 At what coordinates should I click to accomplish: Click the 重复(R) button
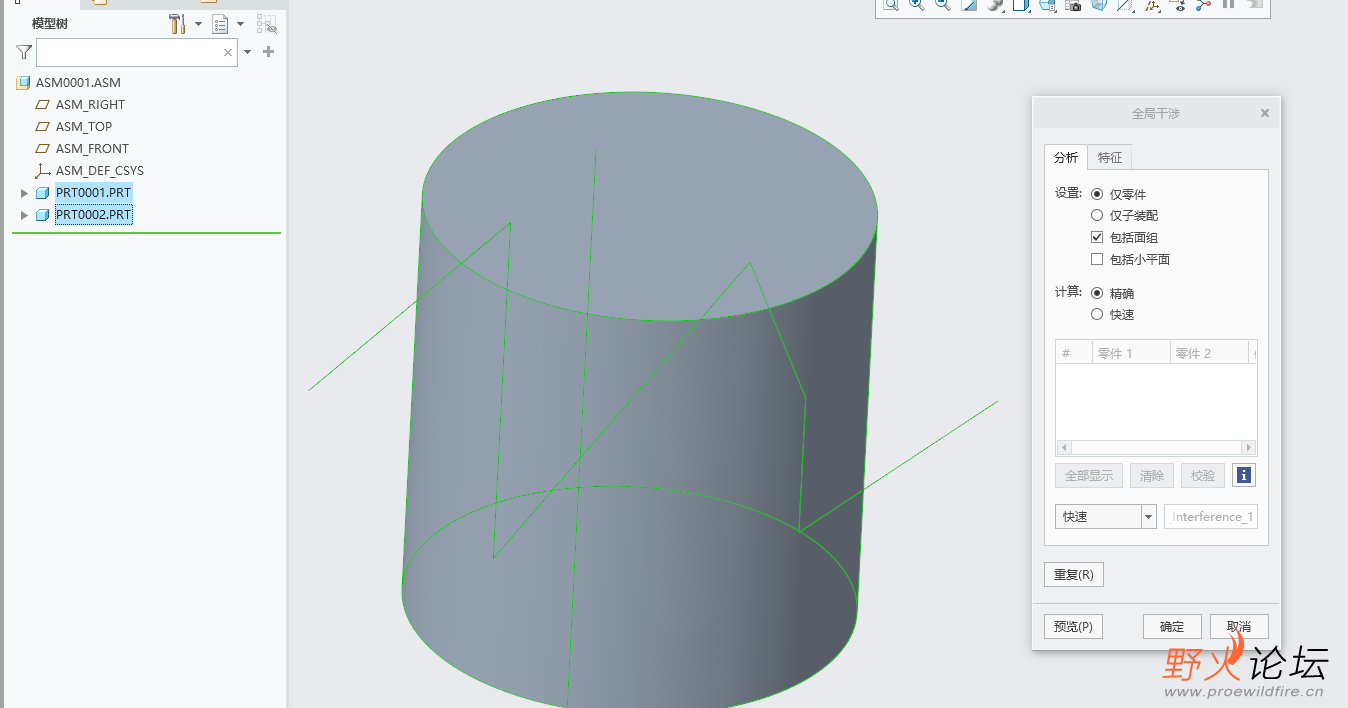click(x=1073, y=575)
